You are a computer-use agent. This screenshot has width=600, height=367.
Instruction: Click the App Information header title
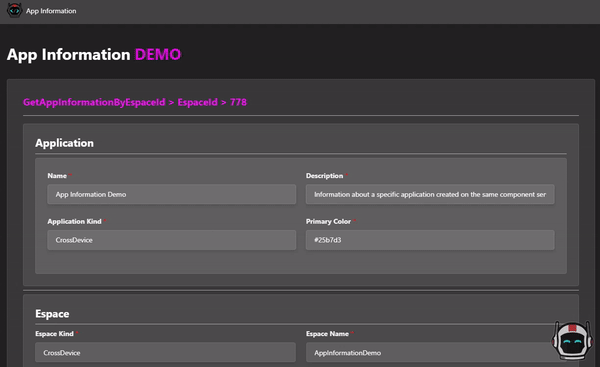51,11
